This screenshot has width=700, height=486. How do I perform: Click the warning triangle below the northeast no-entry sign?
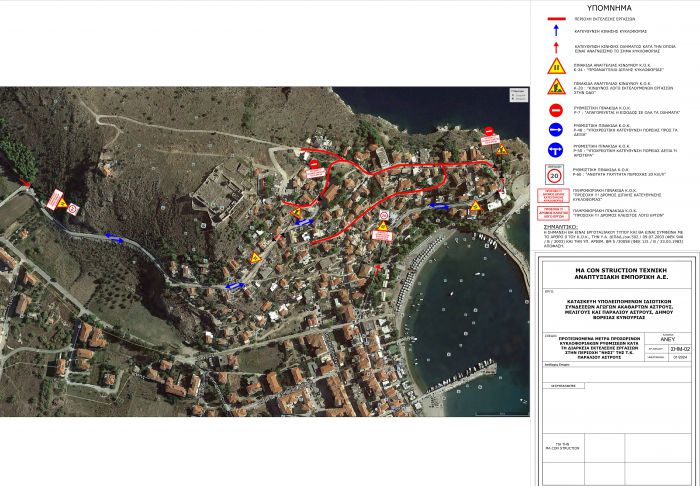click(x=502, y=150)
